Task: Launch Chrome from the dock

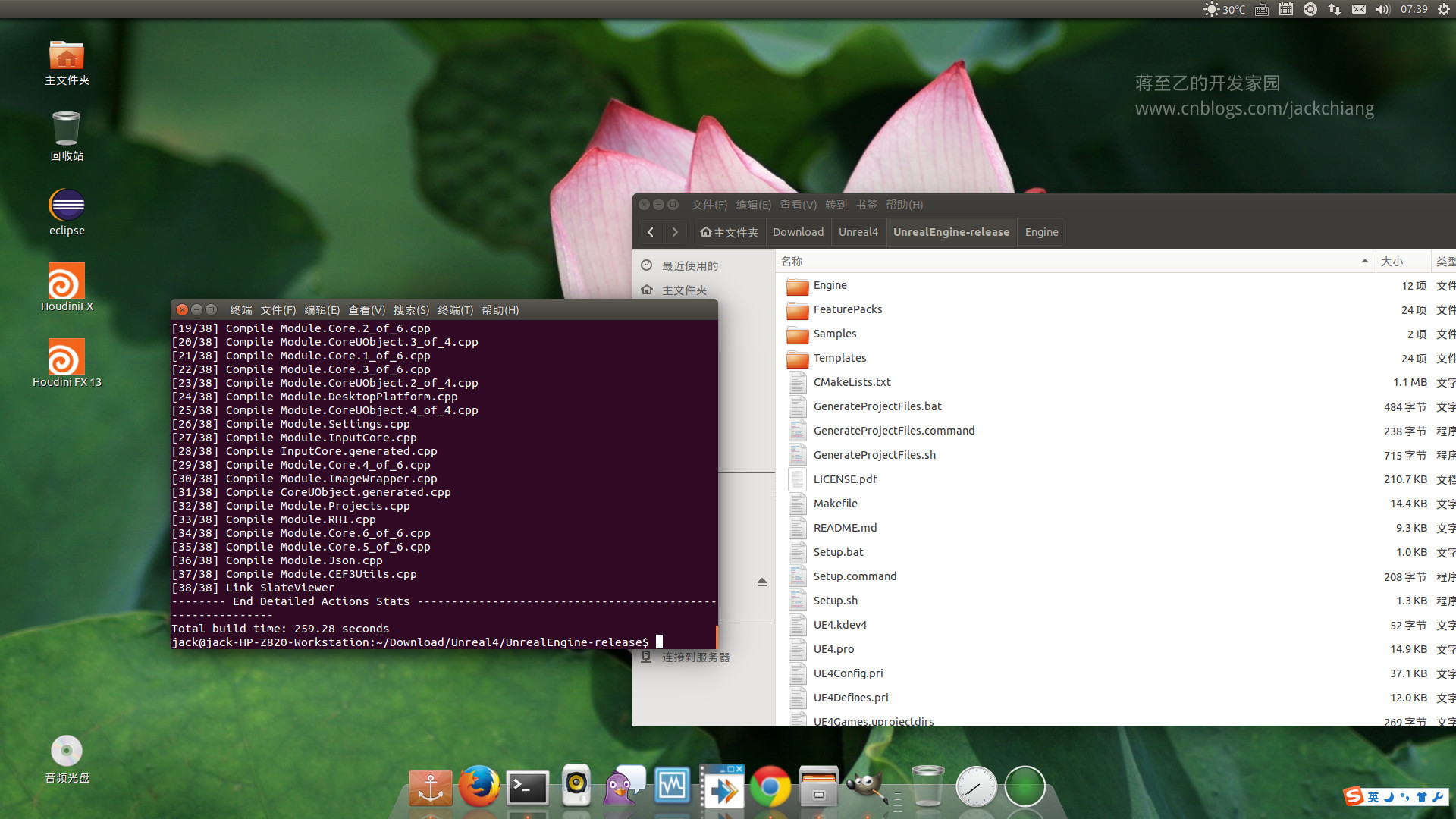Action: coord(770,788)
